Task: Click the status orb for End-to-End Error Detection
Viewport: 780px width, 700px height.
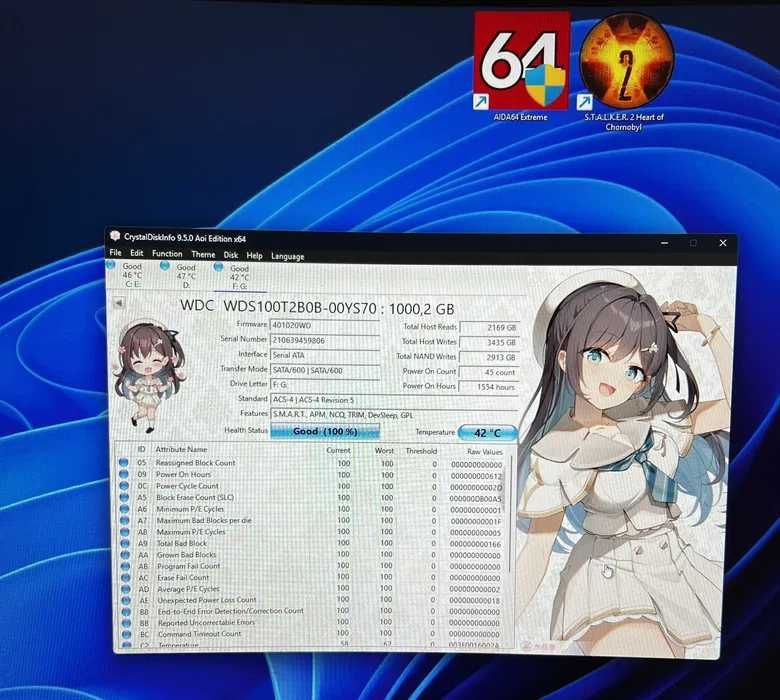Action: click(126, 611)
